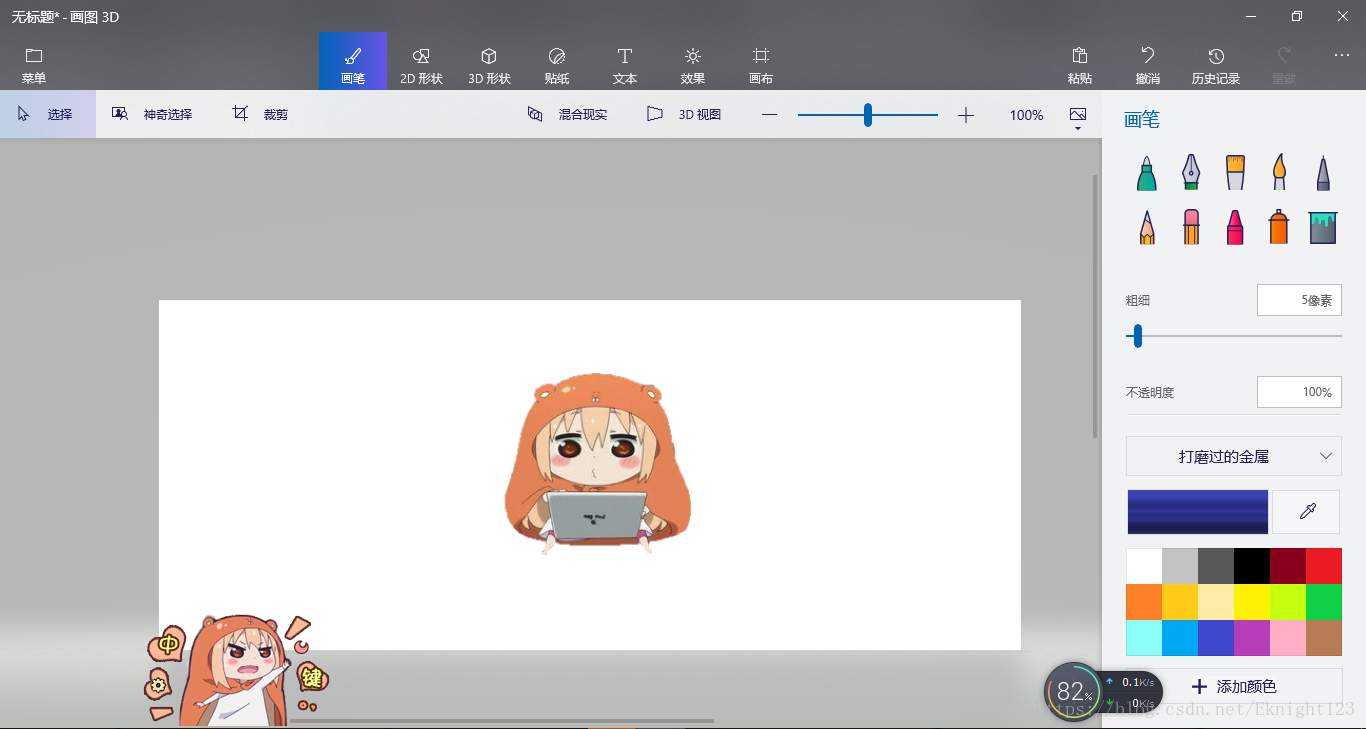Activate the 选择 select tool
Viewport: 1366px width, 729px height.
tap(47, 114)
